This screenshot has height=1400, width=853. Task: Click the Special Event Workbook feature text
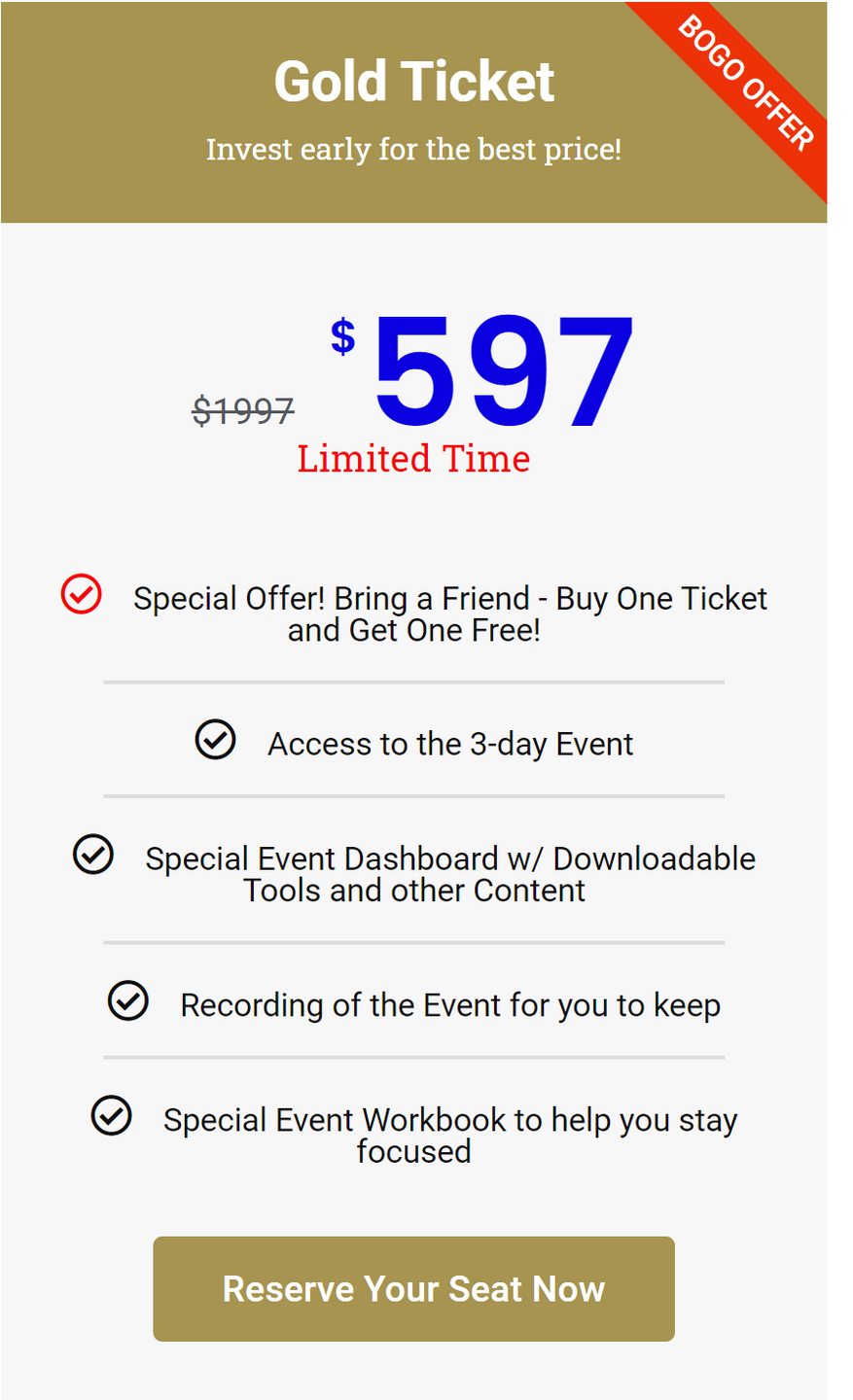[449, 1135]
